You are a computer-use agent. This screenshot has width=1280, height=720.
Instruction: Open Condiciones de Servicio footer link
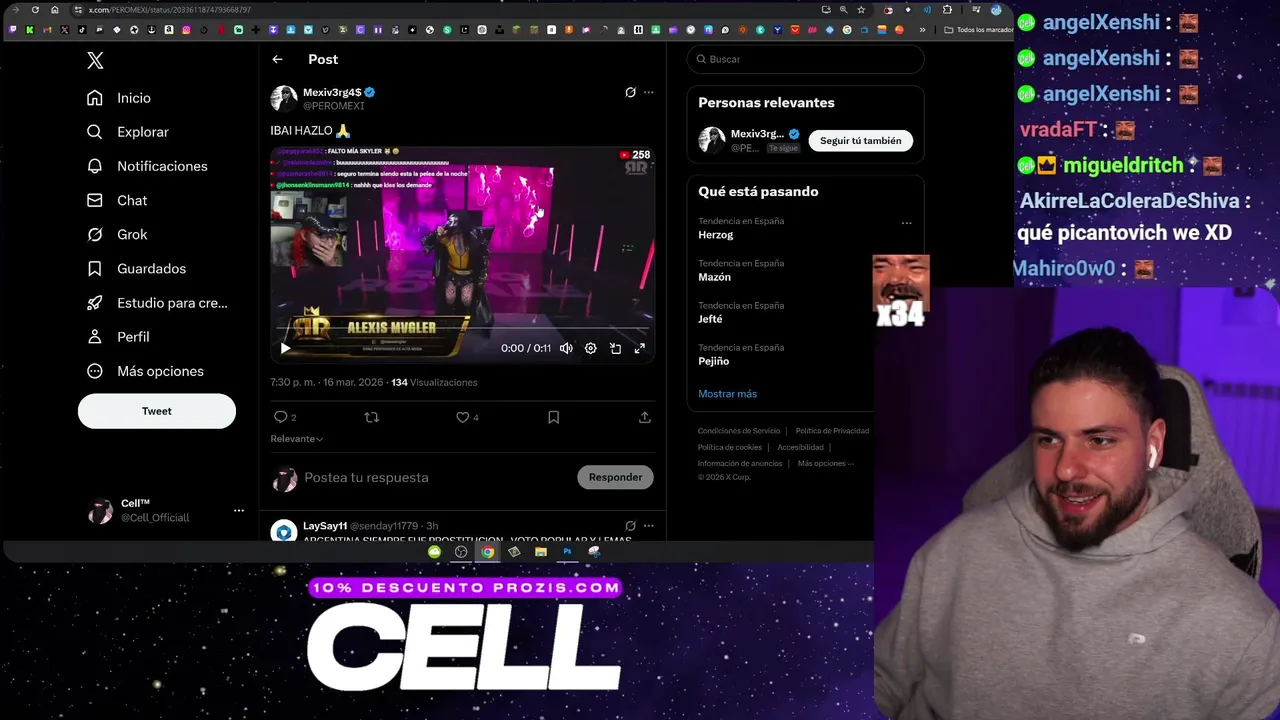(738, 431)
